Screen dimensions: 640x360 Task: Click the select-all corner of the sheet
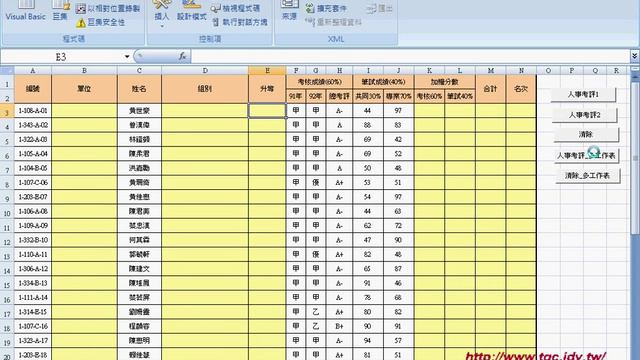click(x=7, y=71)
